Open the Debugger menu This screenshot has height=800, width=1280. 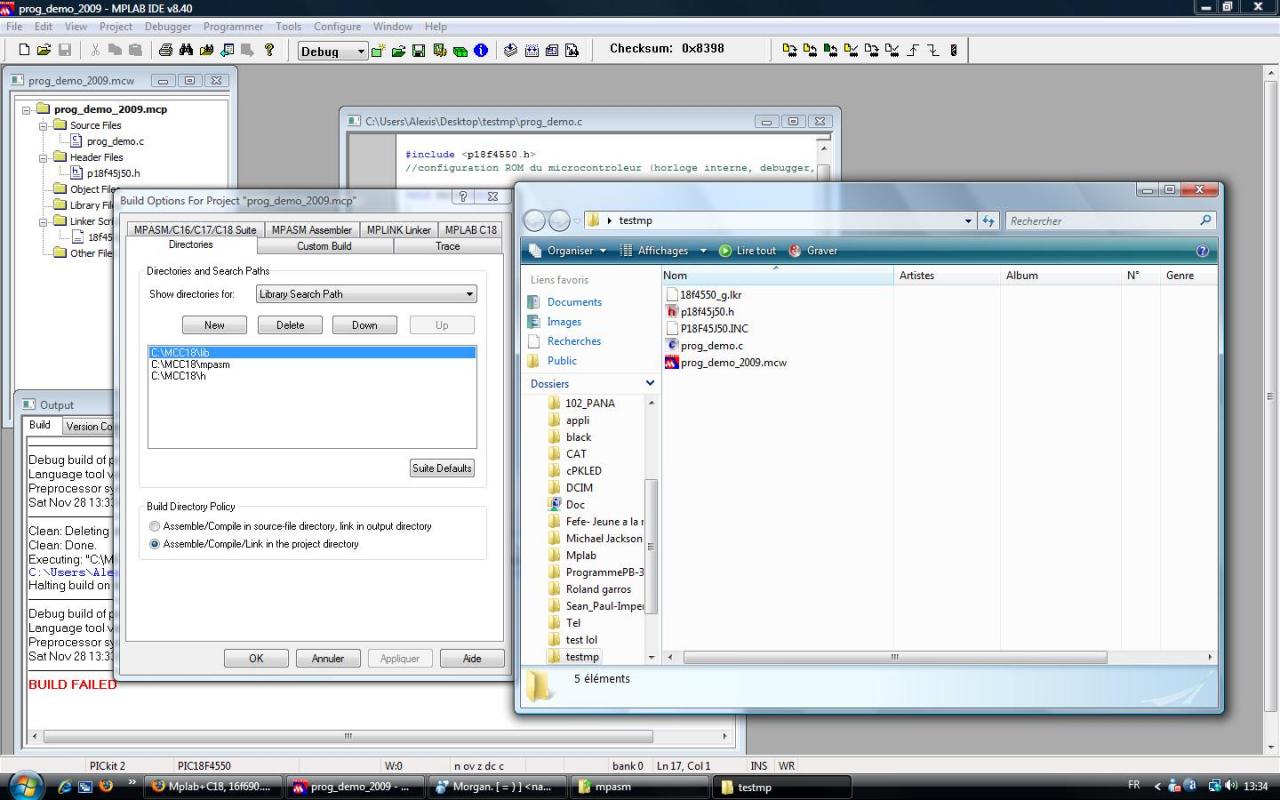168,26
